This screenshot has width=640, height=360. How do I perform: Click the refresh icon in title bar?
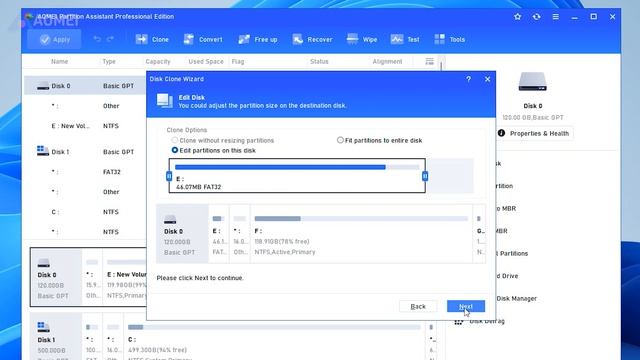click(x=536, y=17)
